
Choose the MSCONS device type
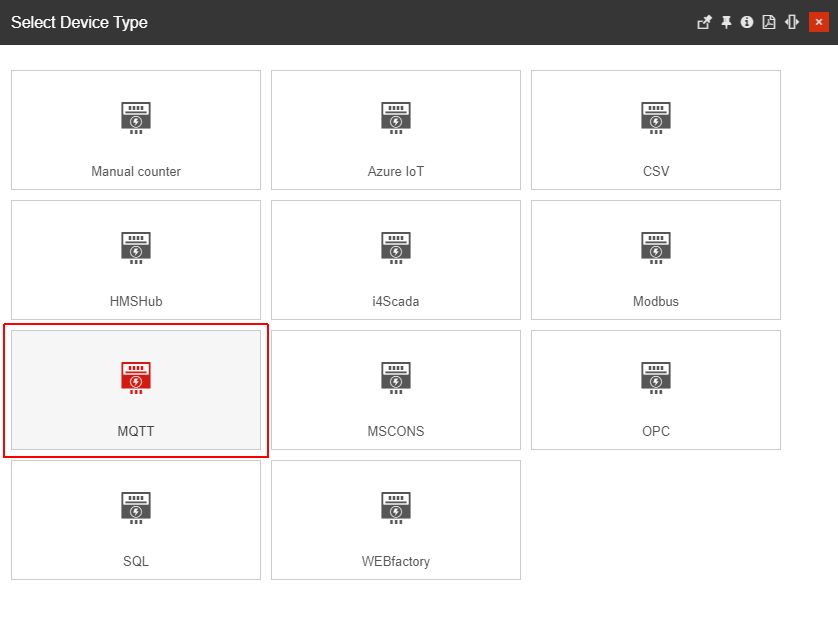tap(395, 377)
